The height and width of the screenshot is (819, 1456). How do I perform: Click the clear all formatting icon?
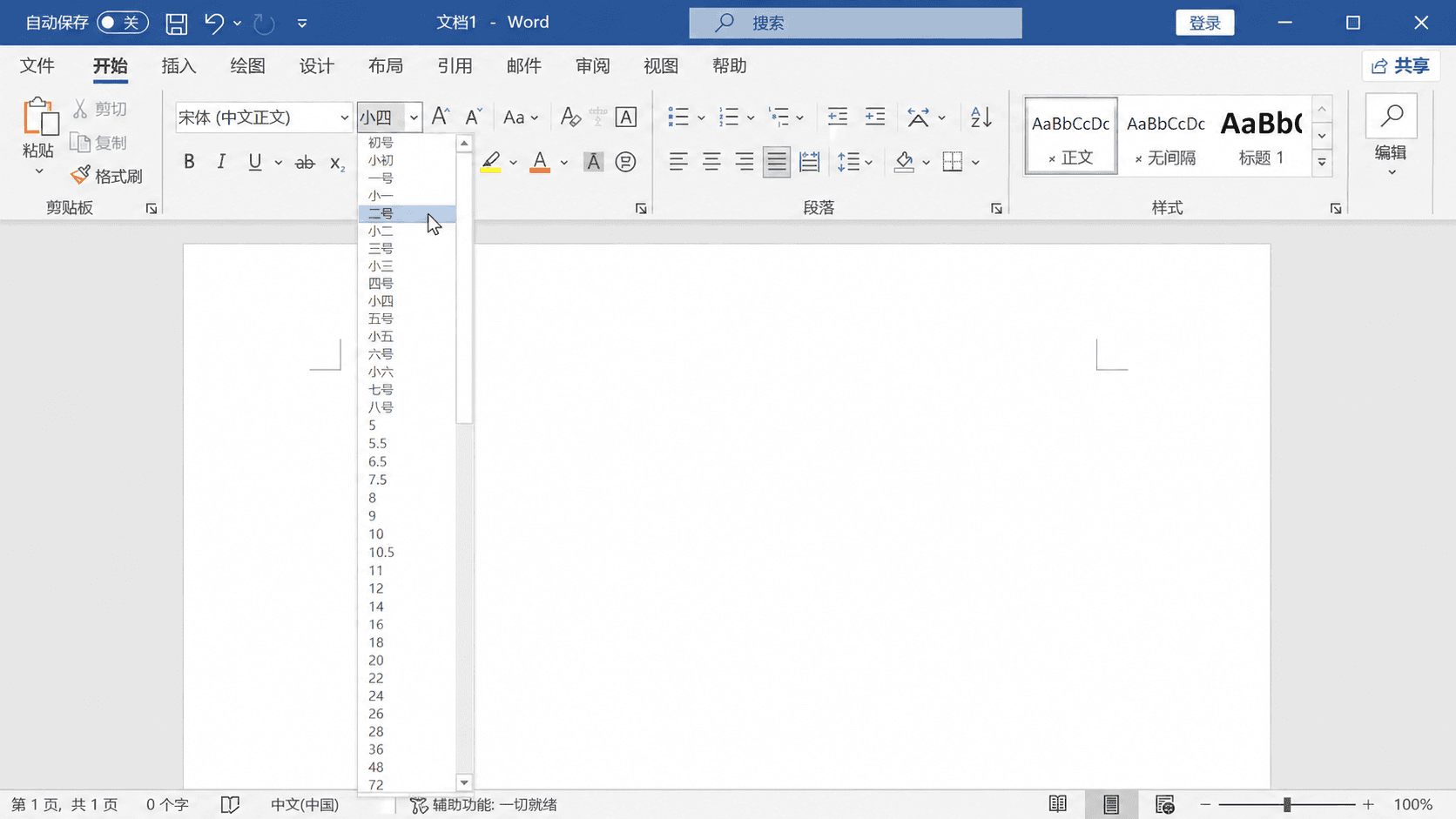tap(570, 117)
